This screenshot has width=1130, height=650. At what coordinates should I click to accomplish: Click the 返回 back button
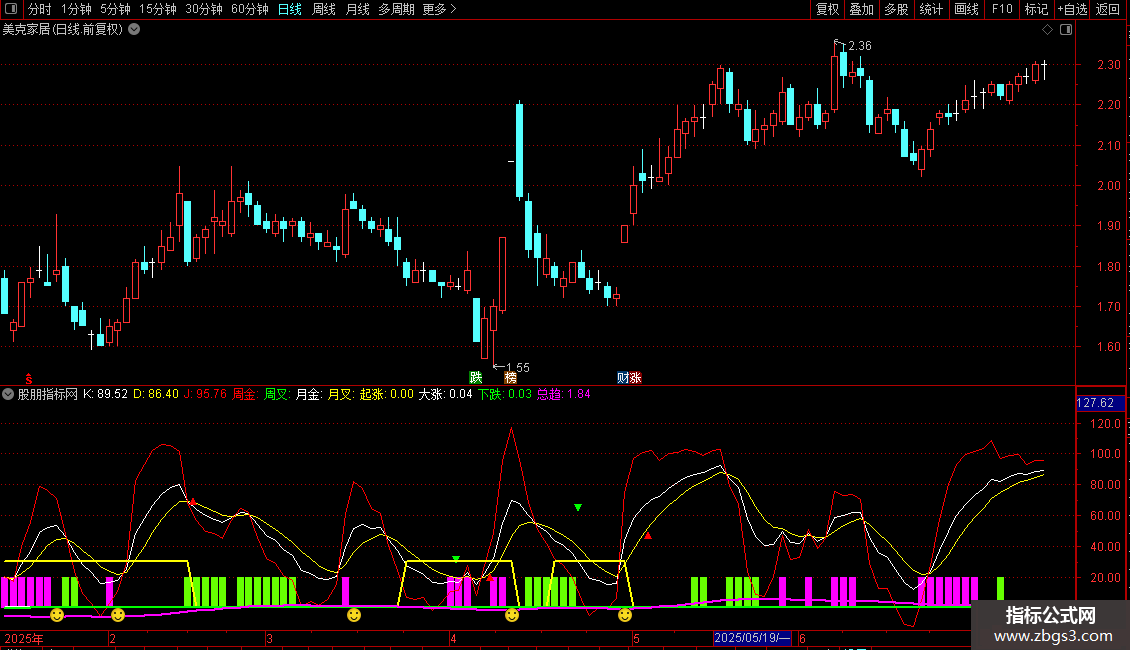tap(1108, 9)
